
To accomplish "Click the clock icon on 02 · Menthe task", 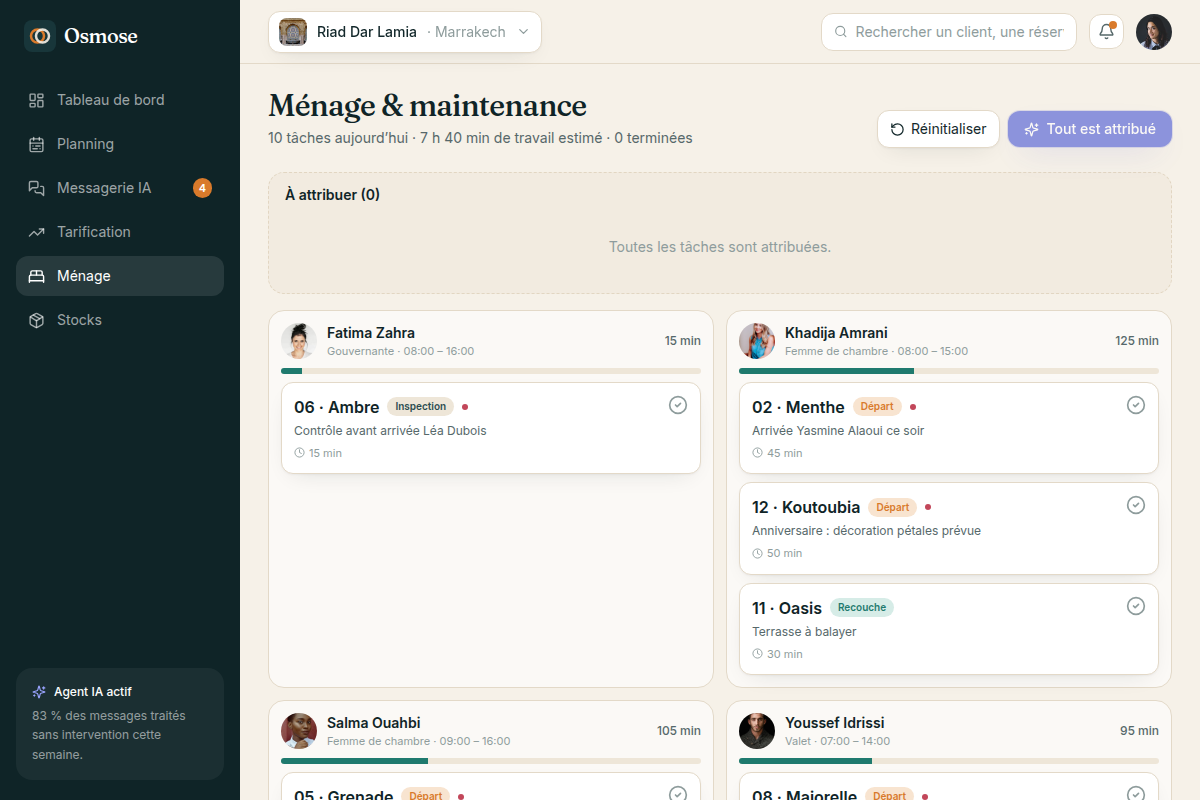I will (757, 453).
